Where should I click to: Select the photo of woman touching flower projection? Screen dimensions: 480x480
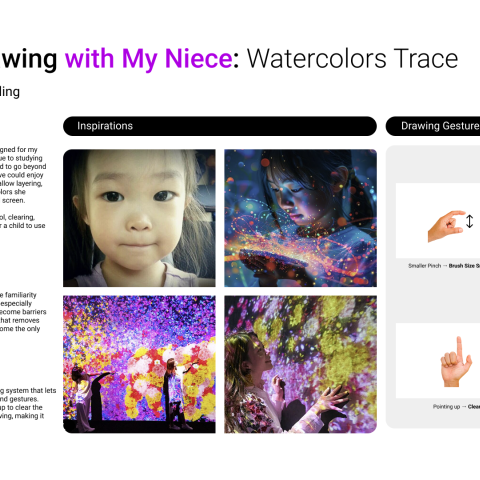click(300, 364)
